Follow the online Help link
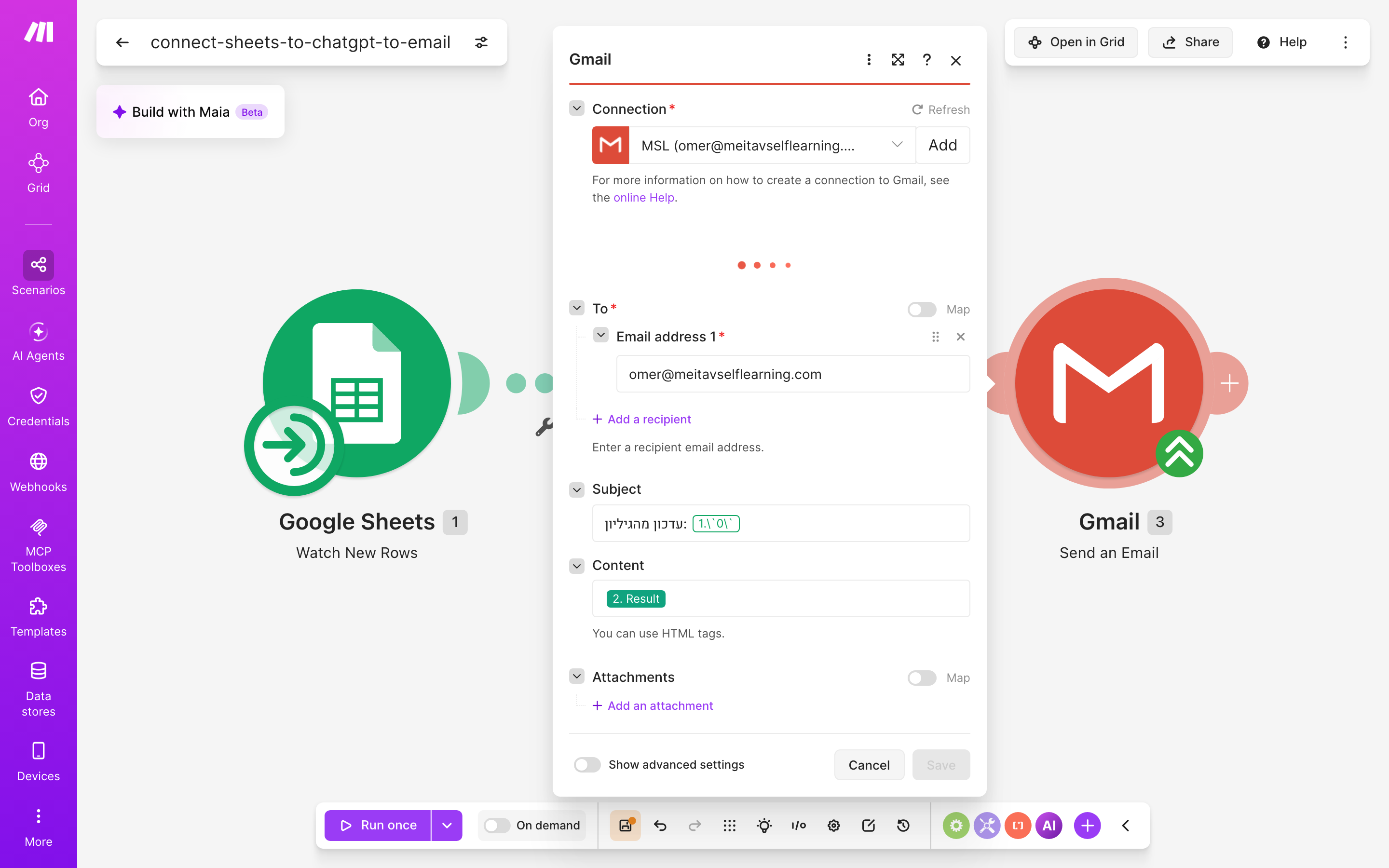This screenshot has height=868, width=1389. point(643,198)
